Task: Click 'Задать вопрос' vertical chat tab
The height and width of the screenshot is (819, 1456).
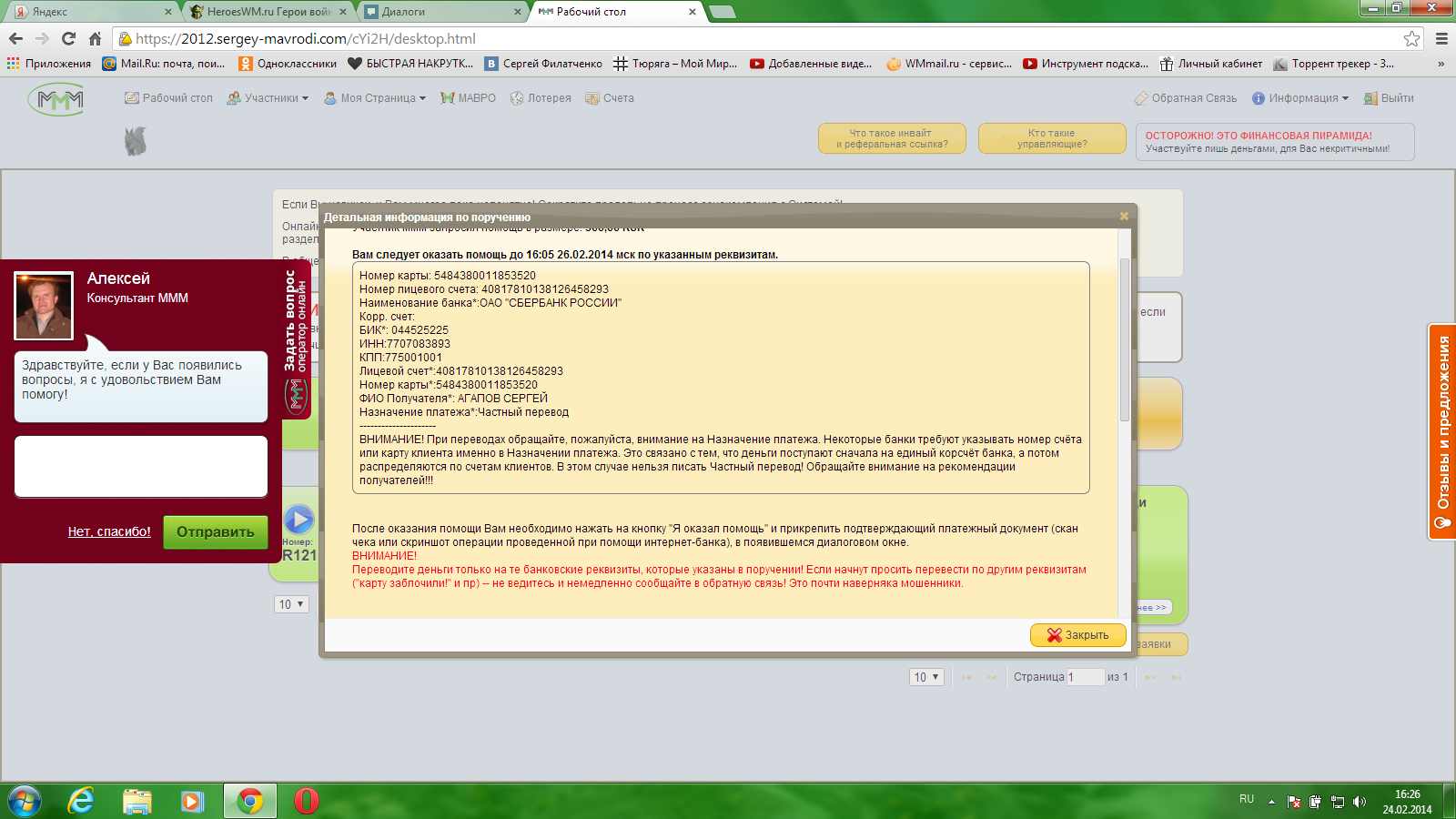Action: 296,339
